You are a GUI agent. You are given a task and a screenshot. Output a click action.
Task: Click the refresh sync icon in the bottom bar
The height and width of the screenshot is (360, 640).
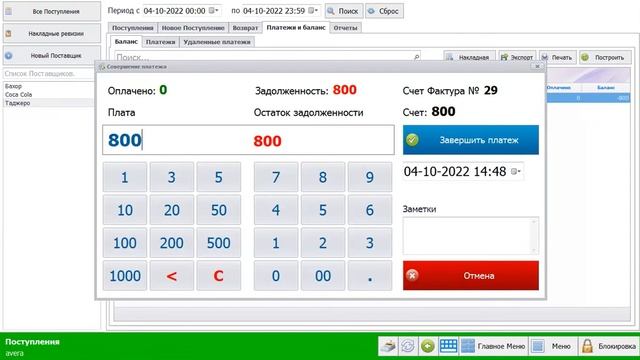pyautogui.click(x=408, y=347)
